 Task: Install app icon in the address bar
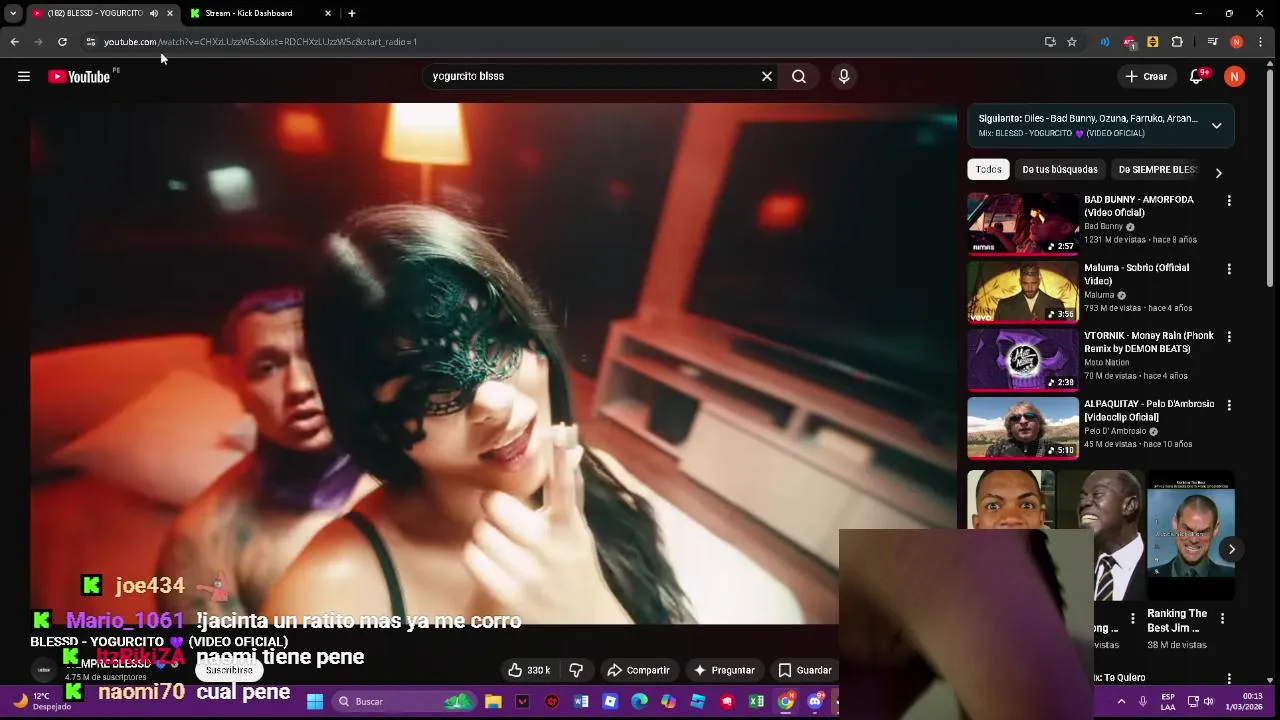pyautogui.click(x=1050, y=42)
